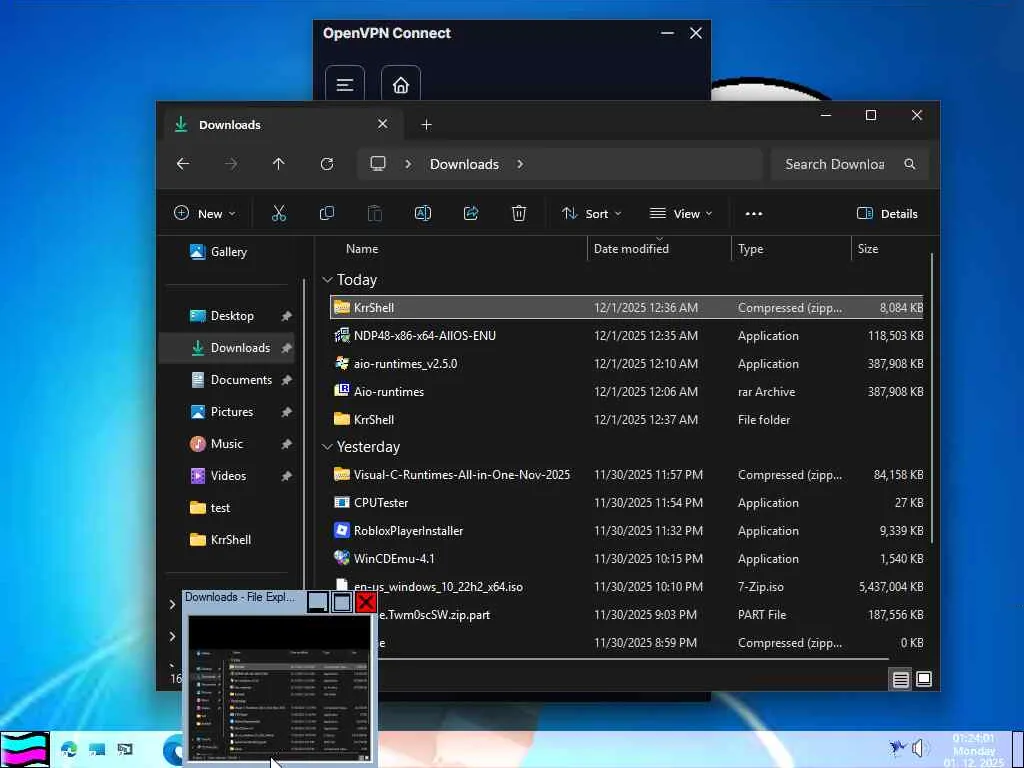Unpin Desktop from Quick access
This screenshot has height=768, width=1024.
tap(286, 316)
